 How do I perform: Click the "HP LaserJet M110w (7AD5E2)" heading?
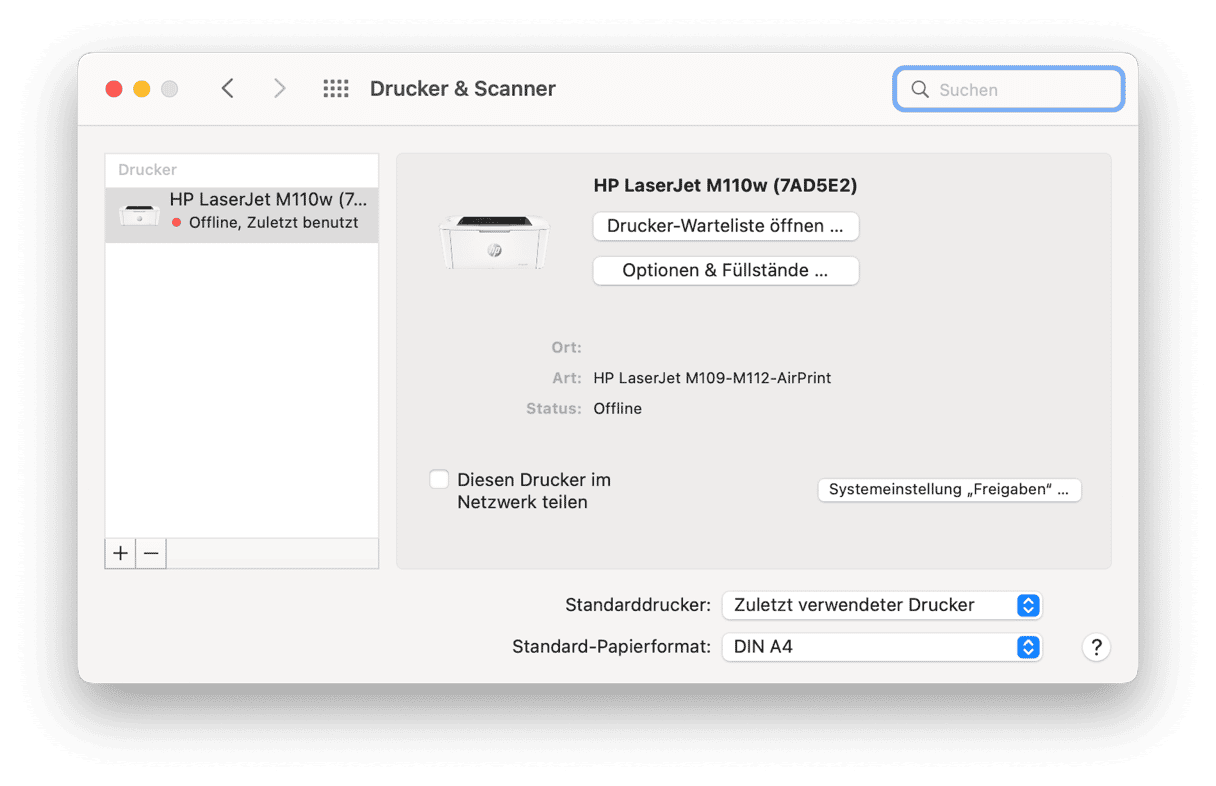[x=725, y=185]
